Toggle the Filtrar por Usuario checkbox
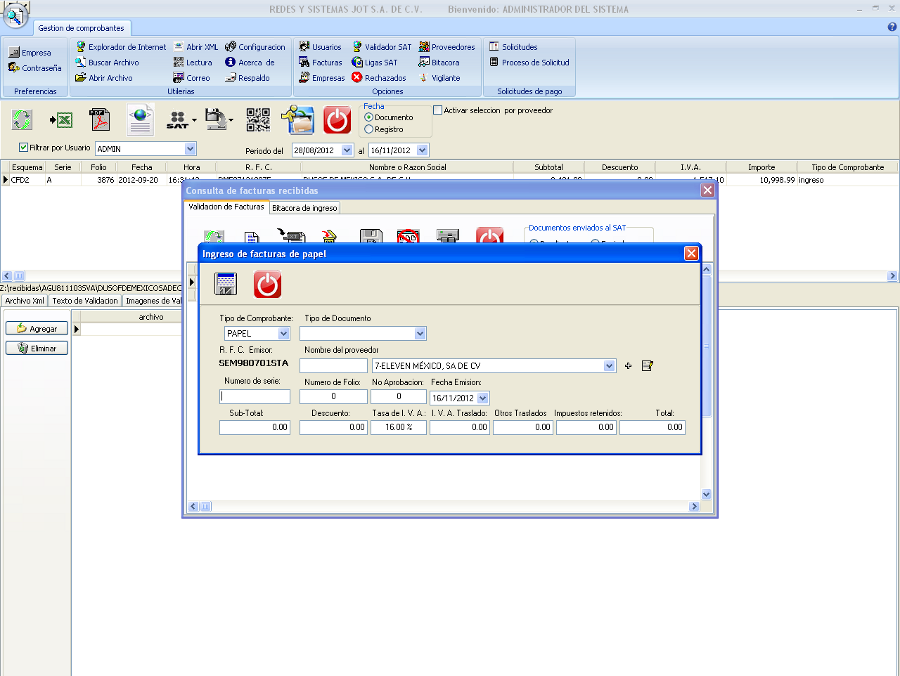Screen dimensions: 900x676 [23, 147]
